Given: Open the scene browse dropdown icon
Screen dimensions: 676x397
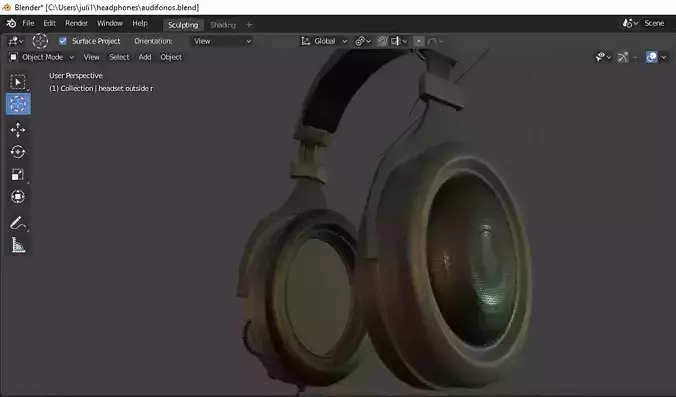Looking at the screenshot, I should point(630,23).
